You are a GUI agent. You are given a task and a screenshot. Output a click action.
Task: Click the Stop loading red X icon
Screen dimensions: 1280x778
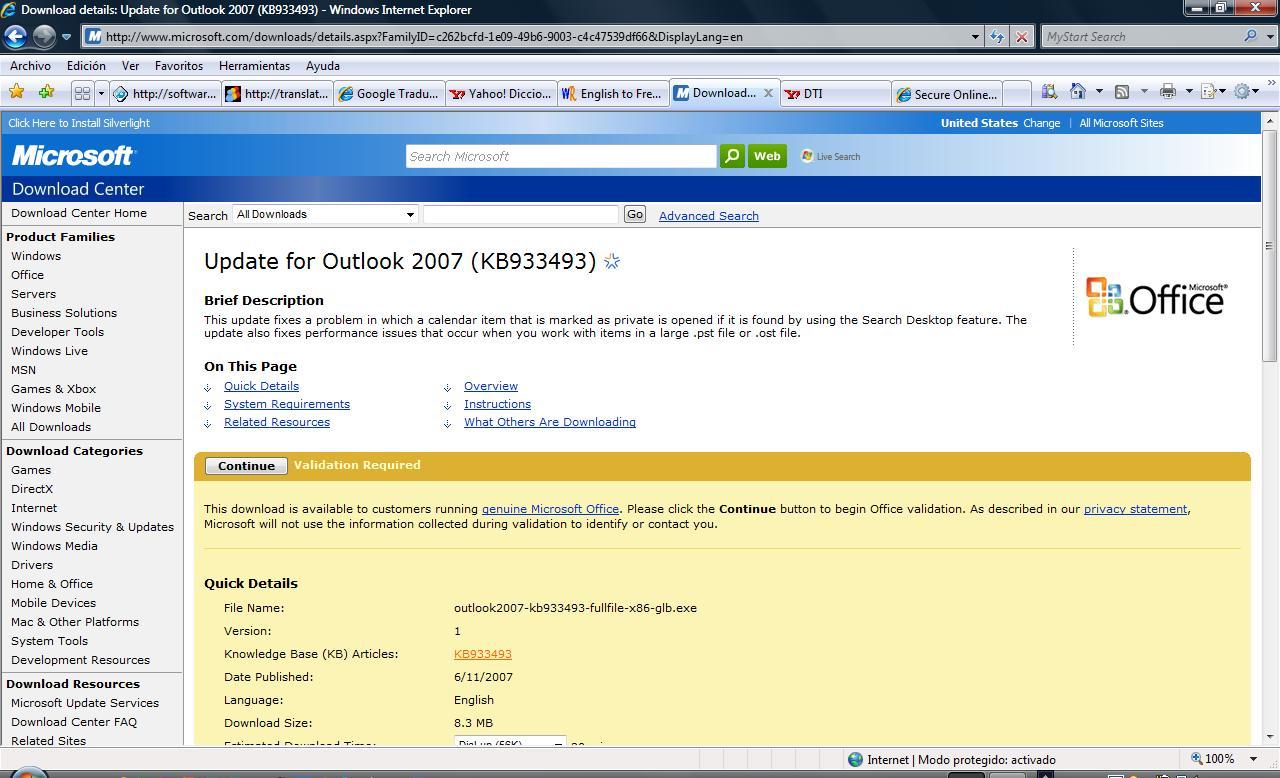[1021, 37]
